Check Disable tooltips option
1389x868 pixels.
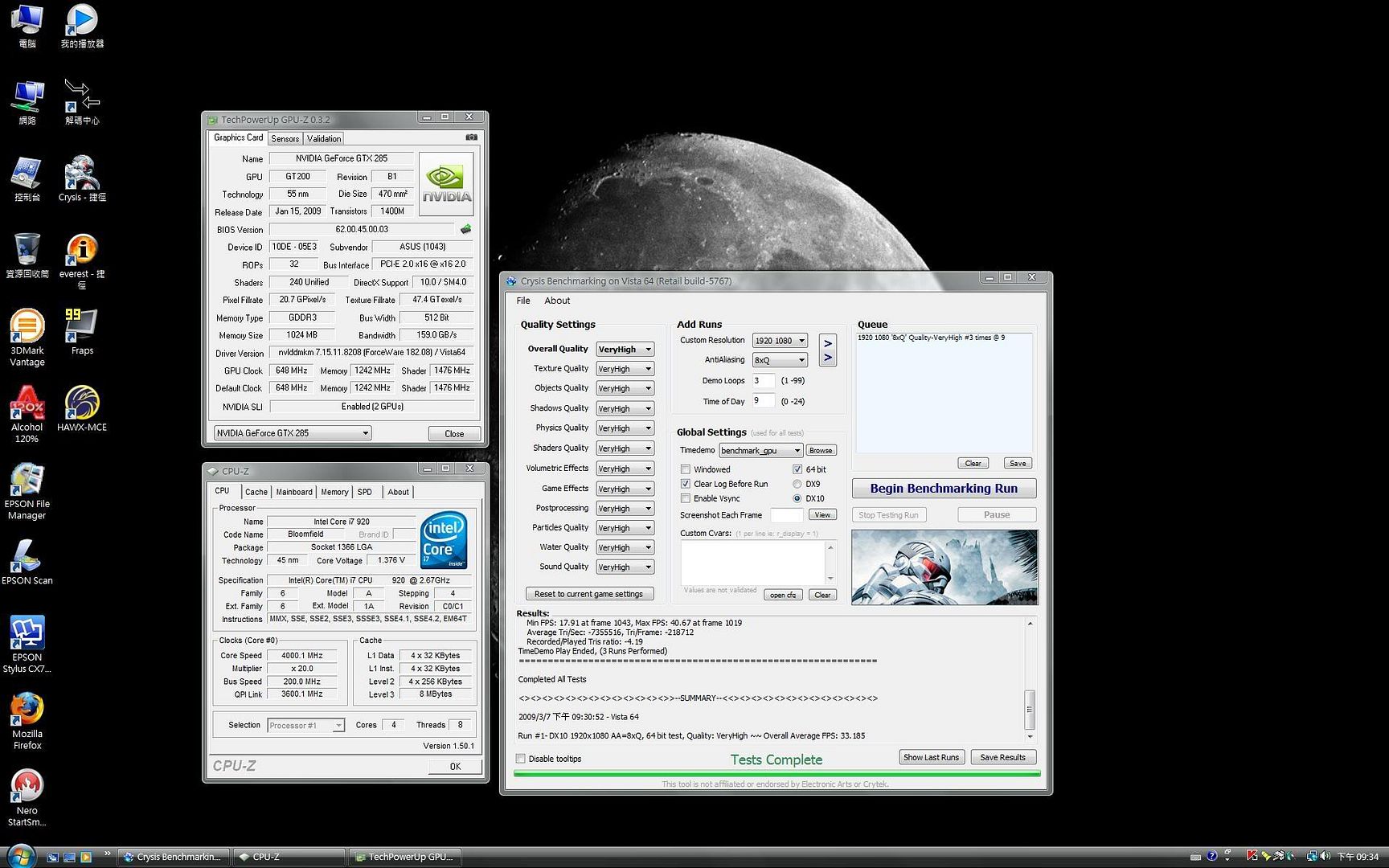tap(520, 759)
